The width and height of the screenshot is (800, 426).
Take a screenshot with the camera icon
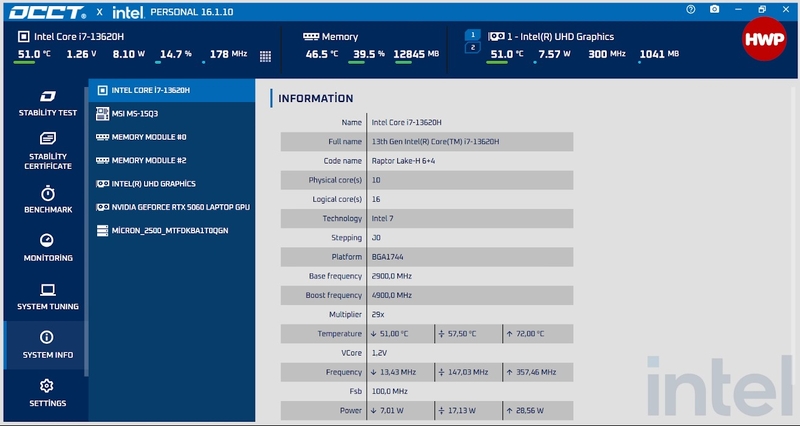click(714, 9)
